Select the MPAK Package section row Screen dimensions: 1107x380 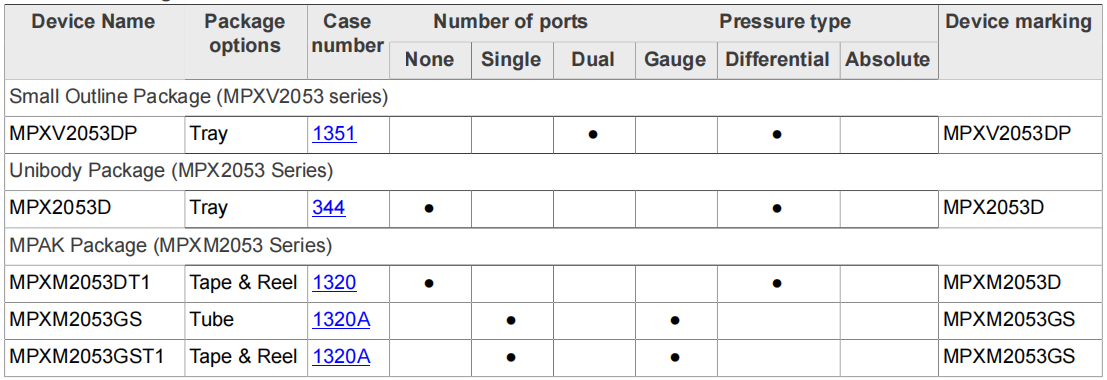[554, 247]
